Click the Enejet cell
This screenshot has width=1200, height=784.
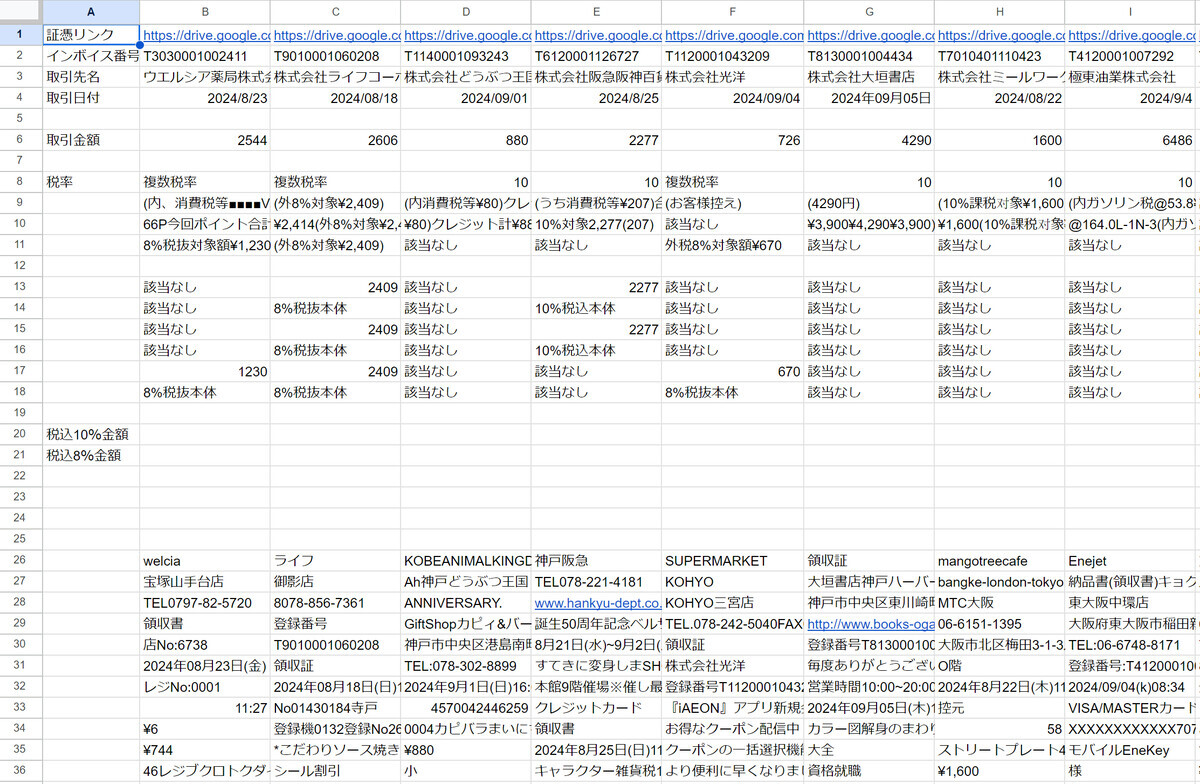tap(1130, 561)
